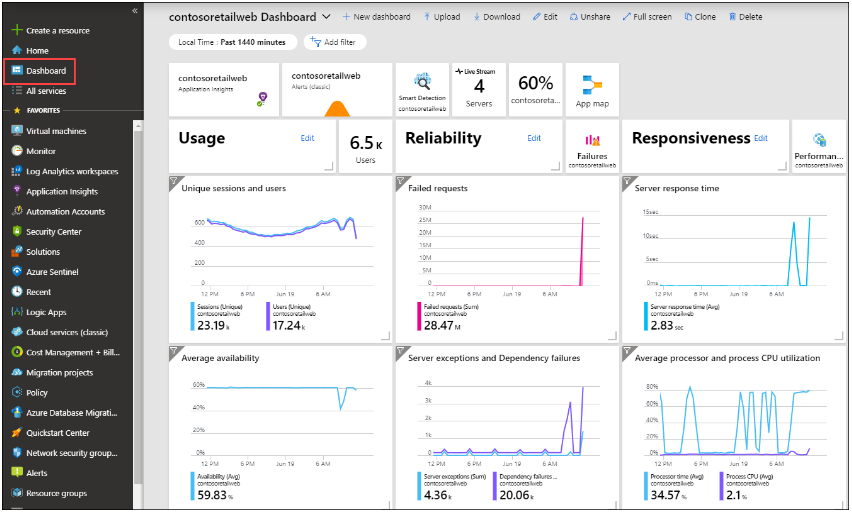Open the App map tile
The image size is (852, 513).
tap(592, 90)
